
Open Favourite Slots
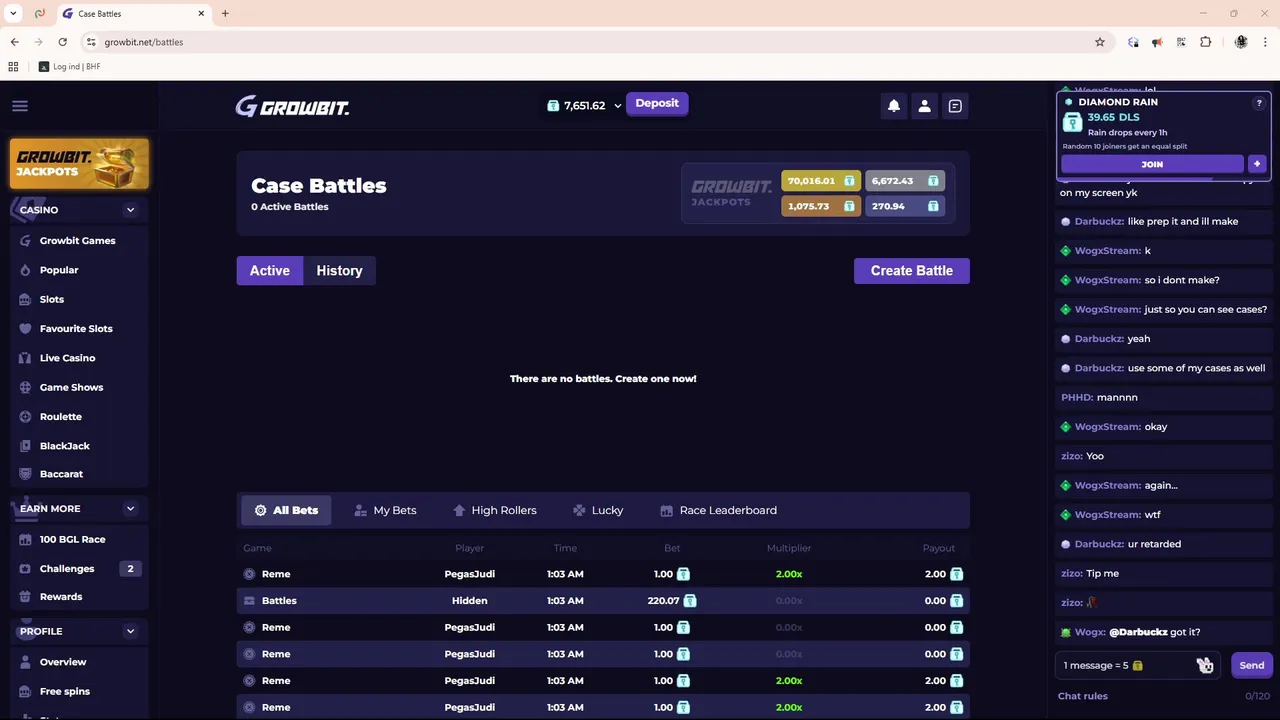click(x=76, y=329)
